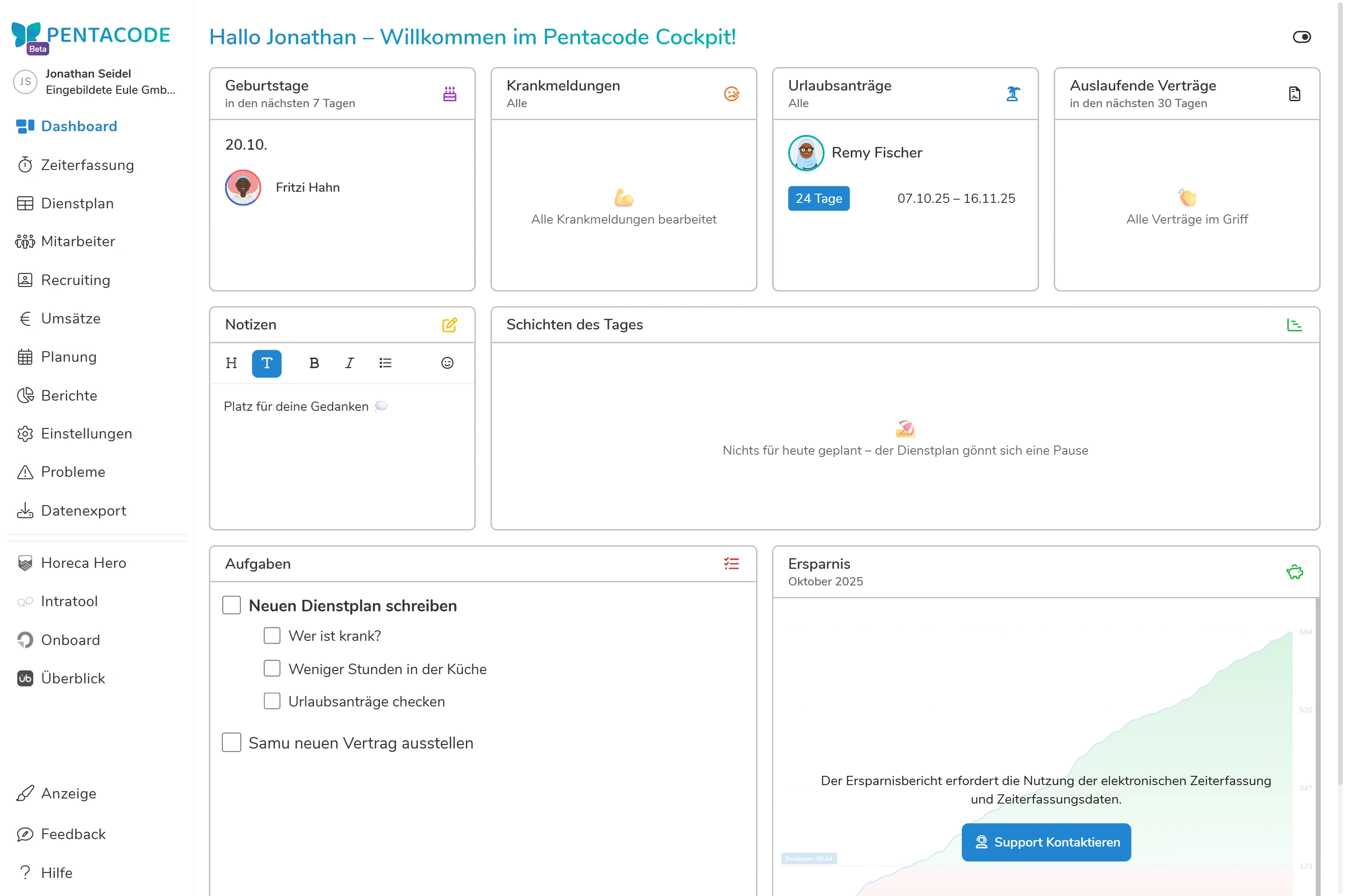This screenshot has width=1345, height=896.
Task: Click the Ersparnis piggy bank icon
Action: click(x=1295, y=572)
